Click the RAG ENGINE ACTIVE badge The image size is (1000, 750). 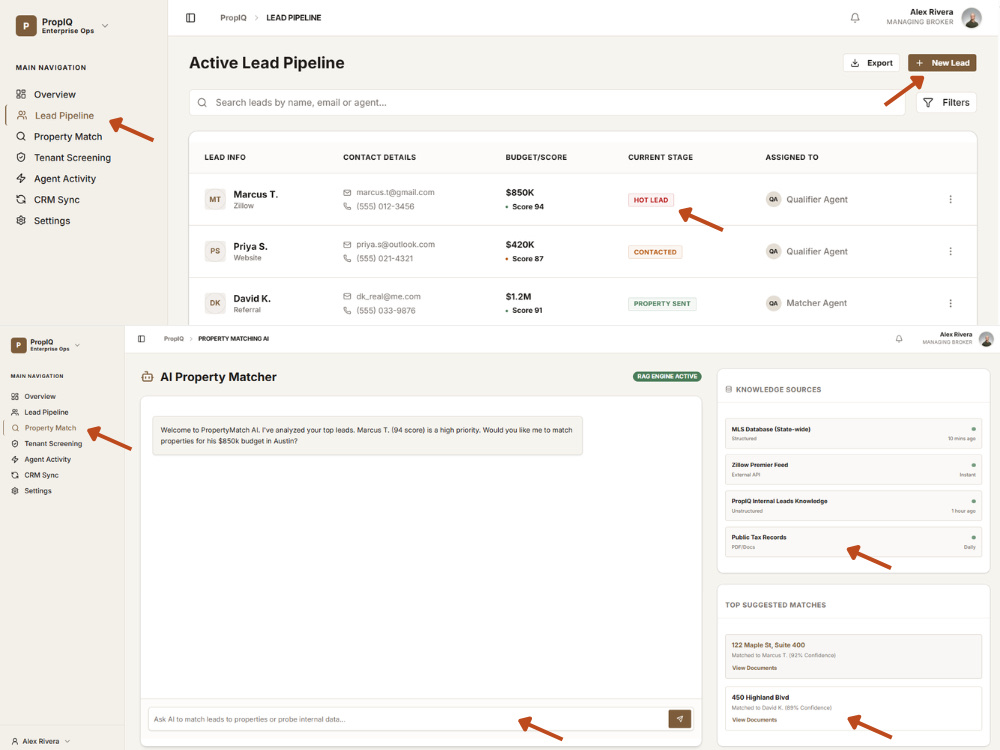coord(667,376)
